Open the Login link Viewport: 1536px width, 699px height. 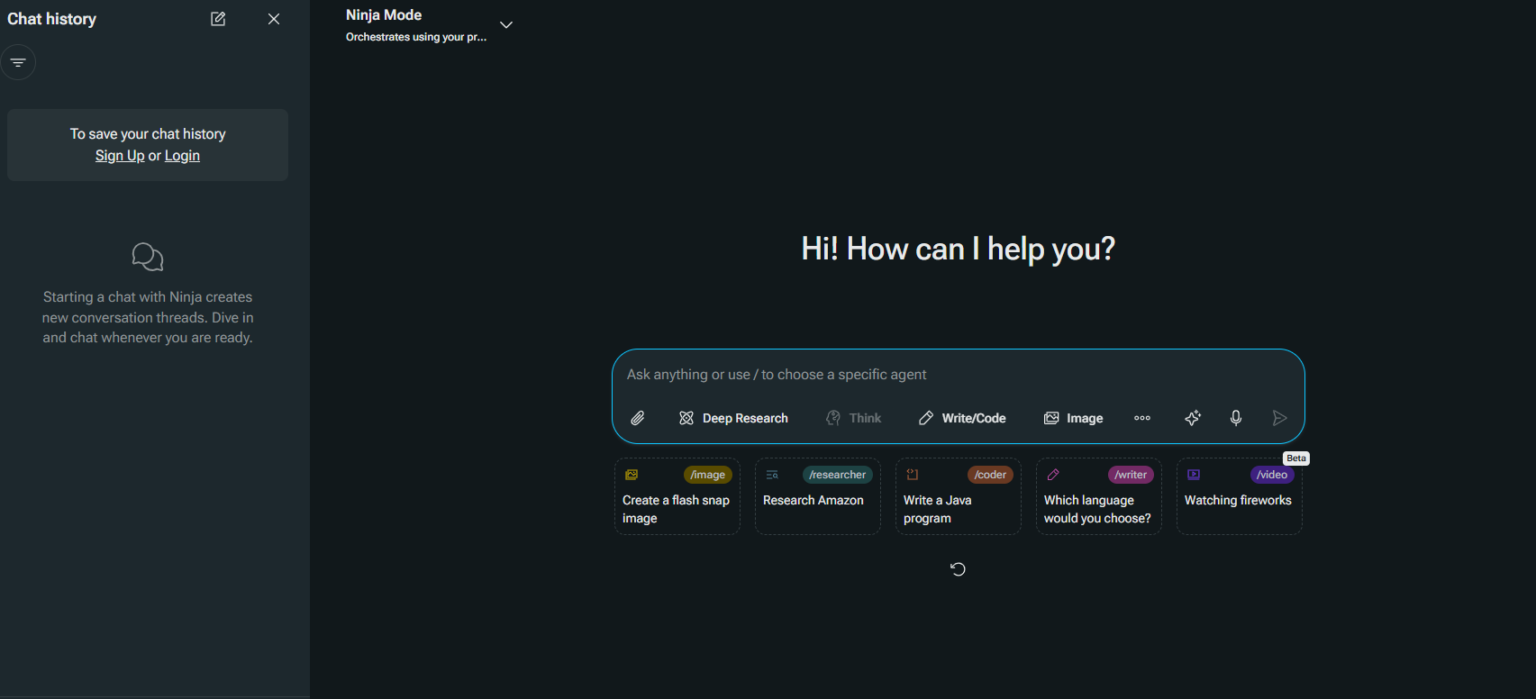[181, 155]
